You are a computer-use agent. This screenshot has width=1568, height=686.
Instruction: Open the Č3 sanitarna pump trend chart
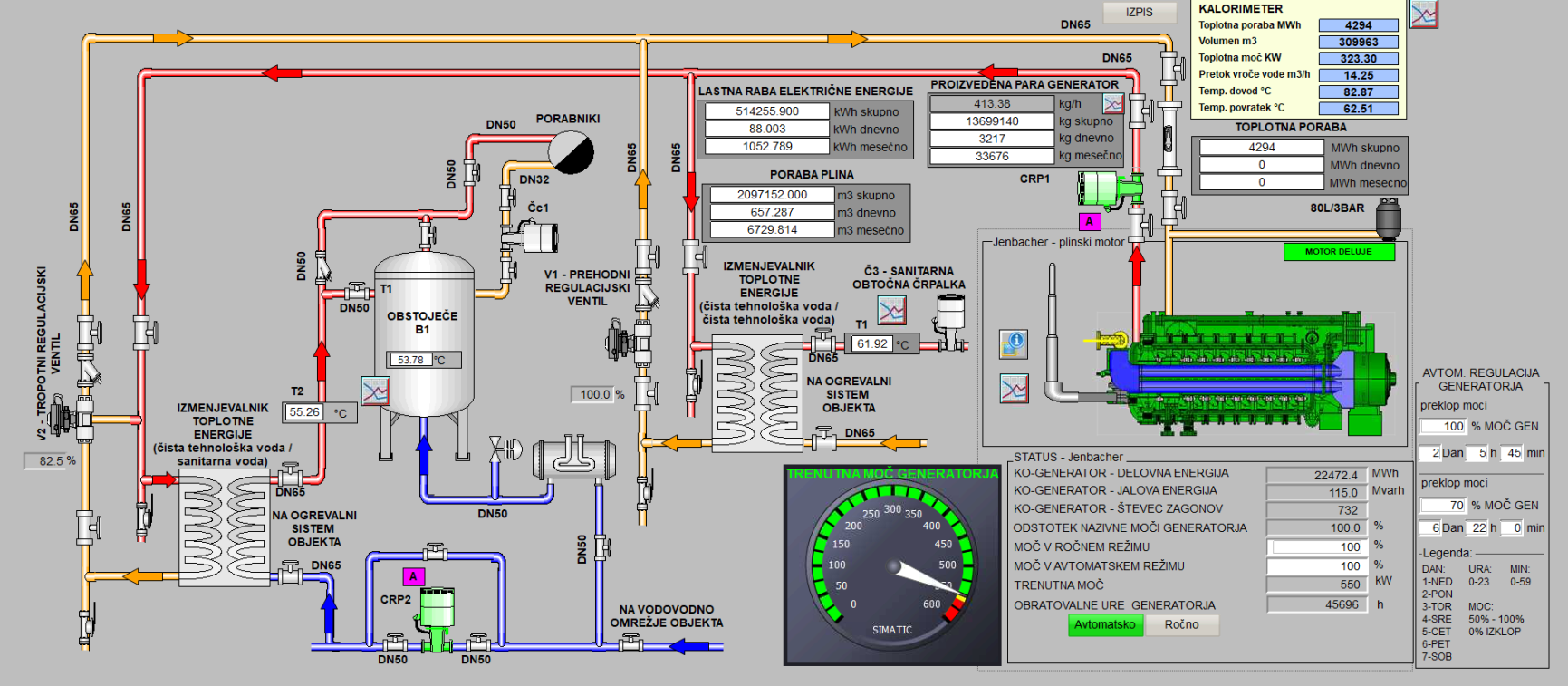coord(891,311)
